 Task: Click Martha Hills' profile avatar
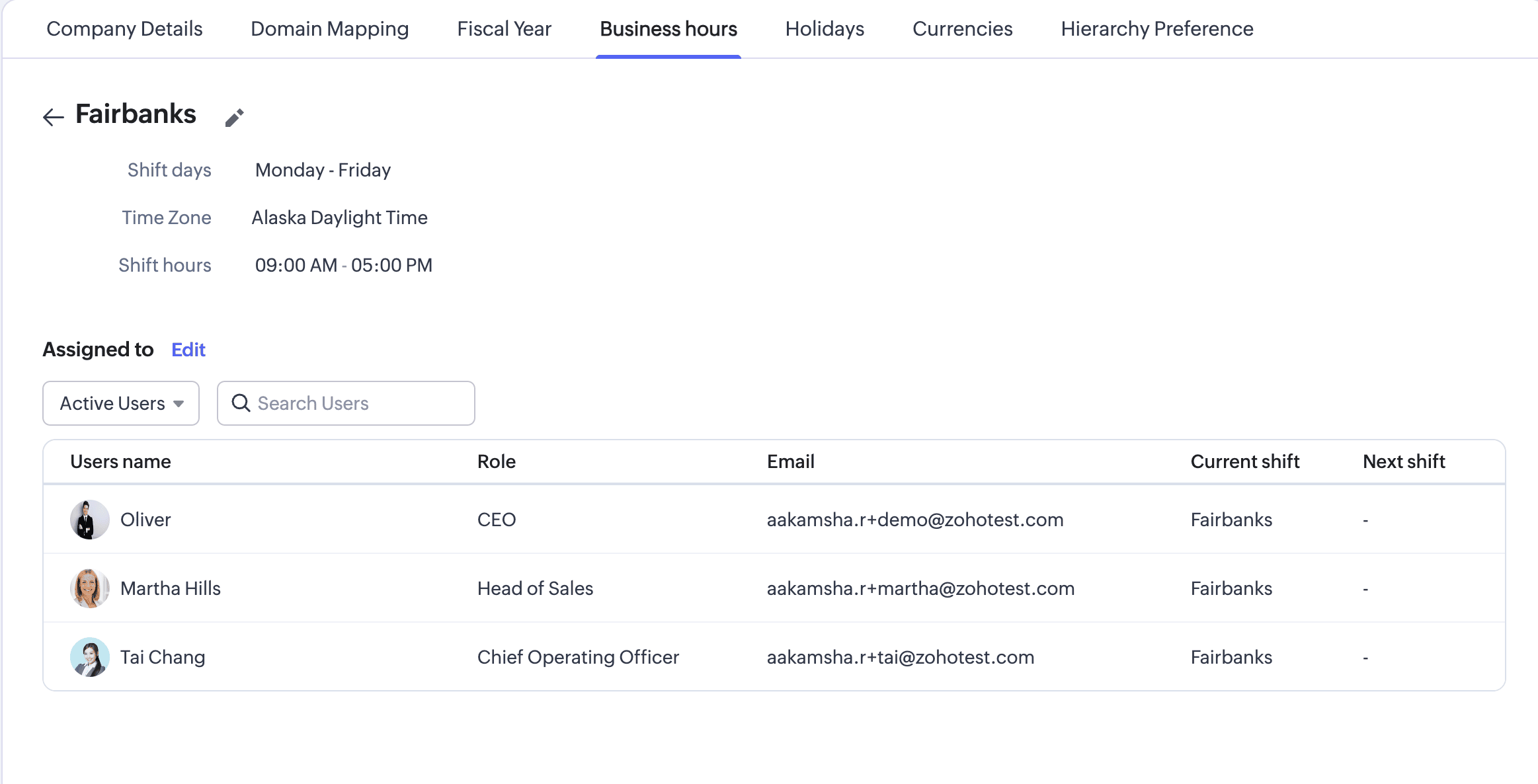pyautogui.click(x=89, y=588)
